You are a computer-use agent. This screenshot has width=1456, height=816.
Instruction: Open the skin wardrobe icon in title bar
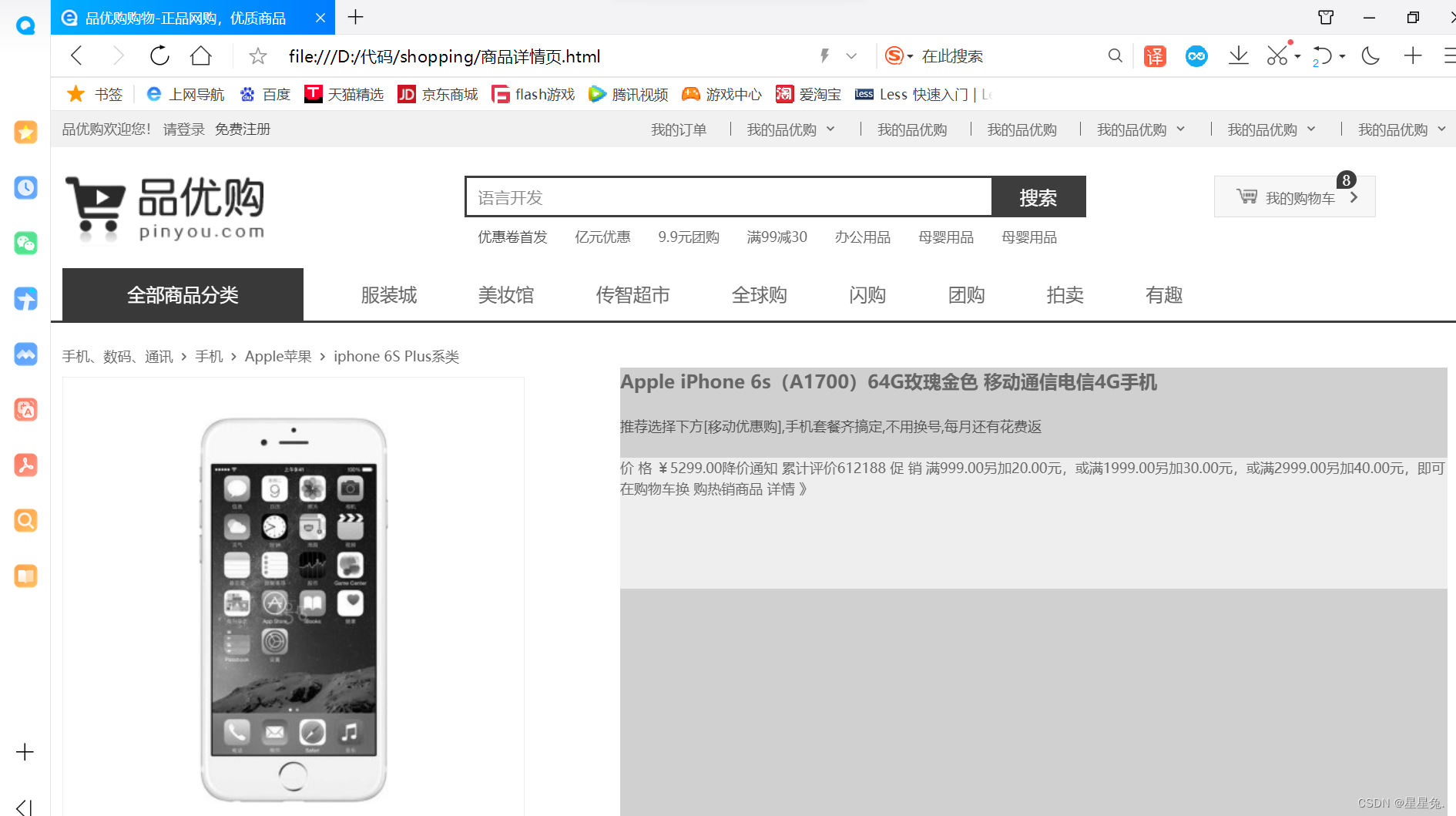pos(1326,17)
